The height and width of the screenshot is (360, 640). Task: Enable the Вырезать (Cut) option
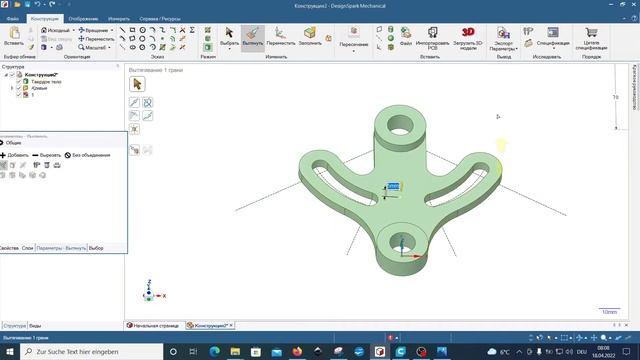[47, 155]
